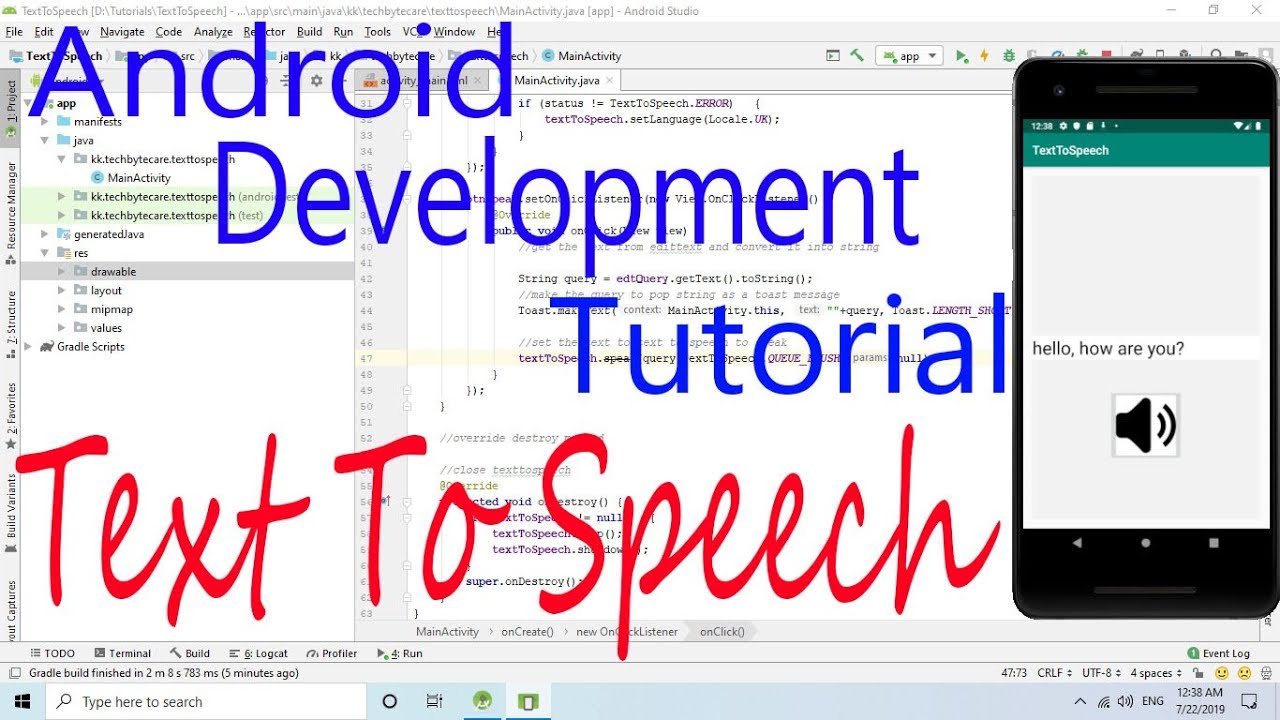
Task: Open the CRLF line separator dropdown
Action: click(1054, 673)
